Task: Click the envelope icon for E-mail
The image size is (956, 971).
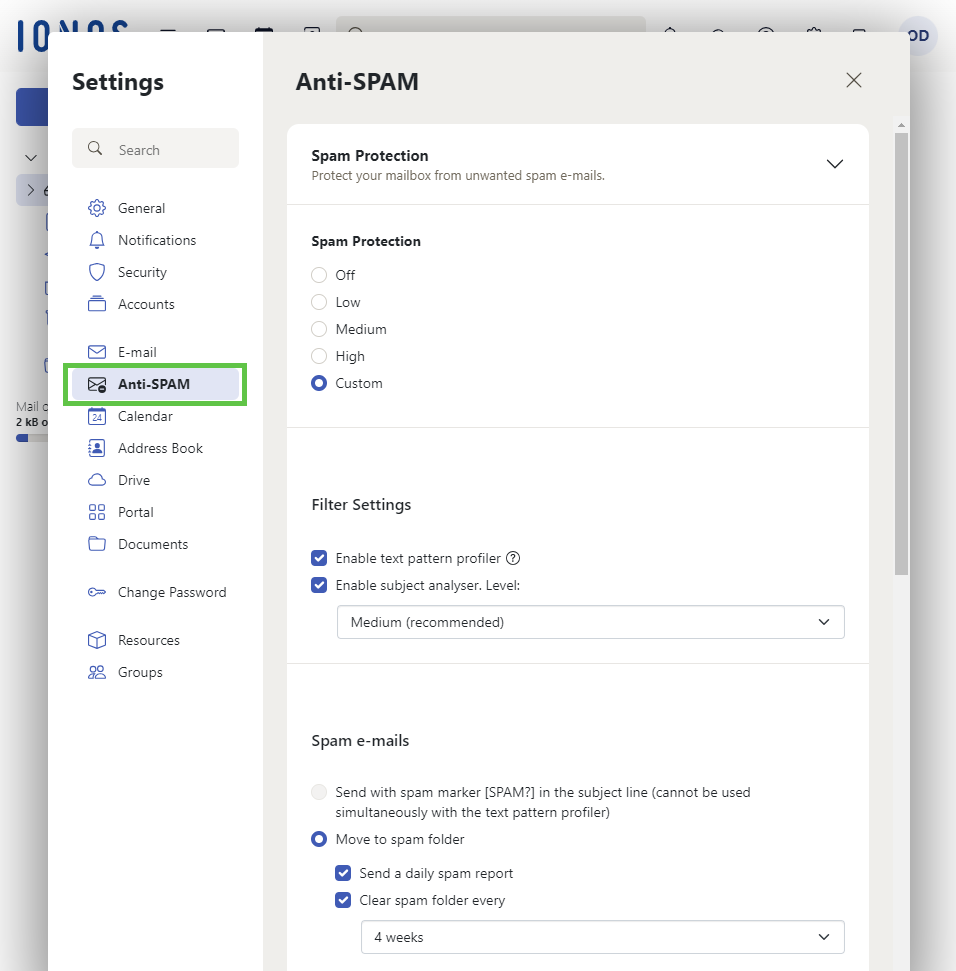Action: 97,352
